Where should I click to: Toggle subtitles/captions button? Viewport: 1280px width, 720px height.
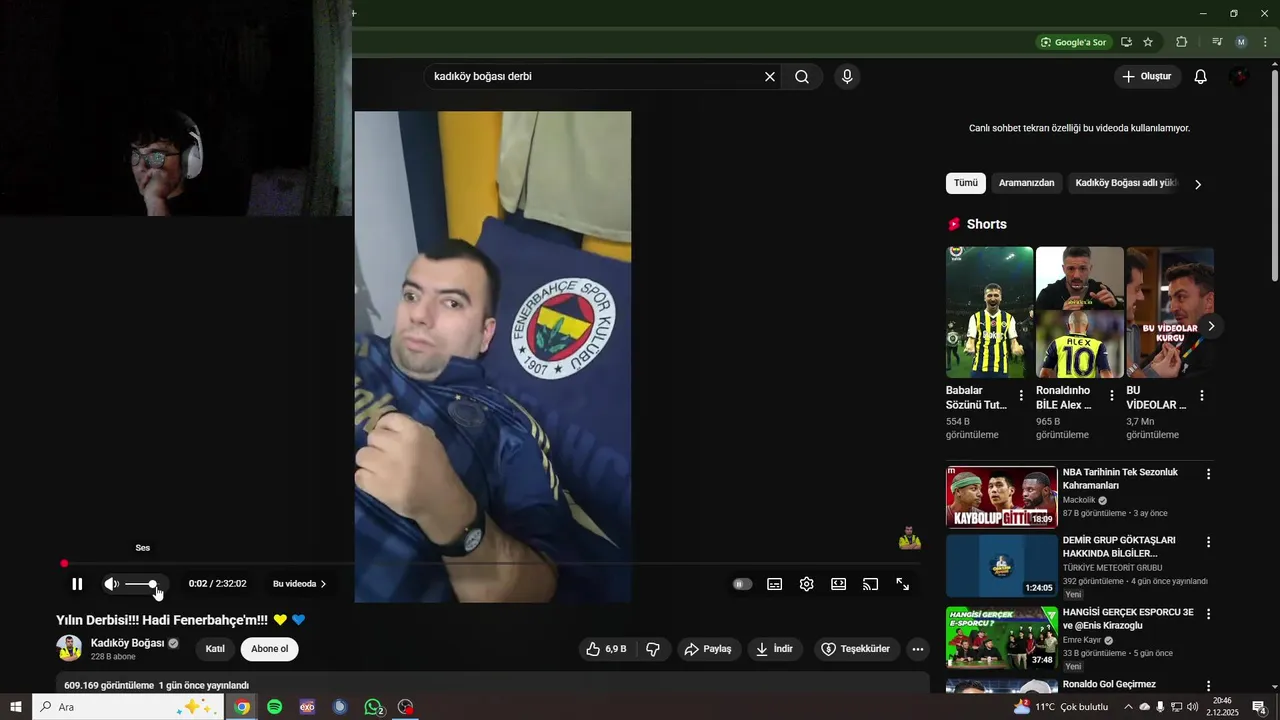(775, 584)
